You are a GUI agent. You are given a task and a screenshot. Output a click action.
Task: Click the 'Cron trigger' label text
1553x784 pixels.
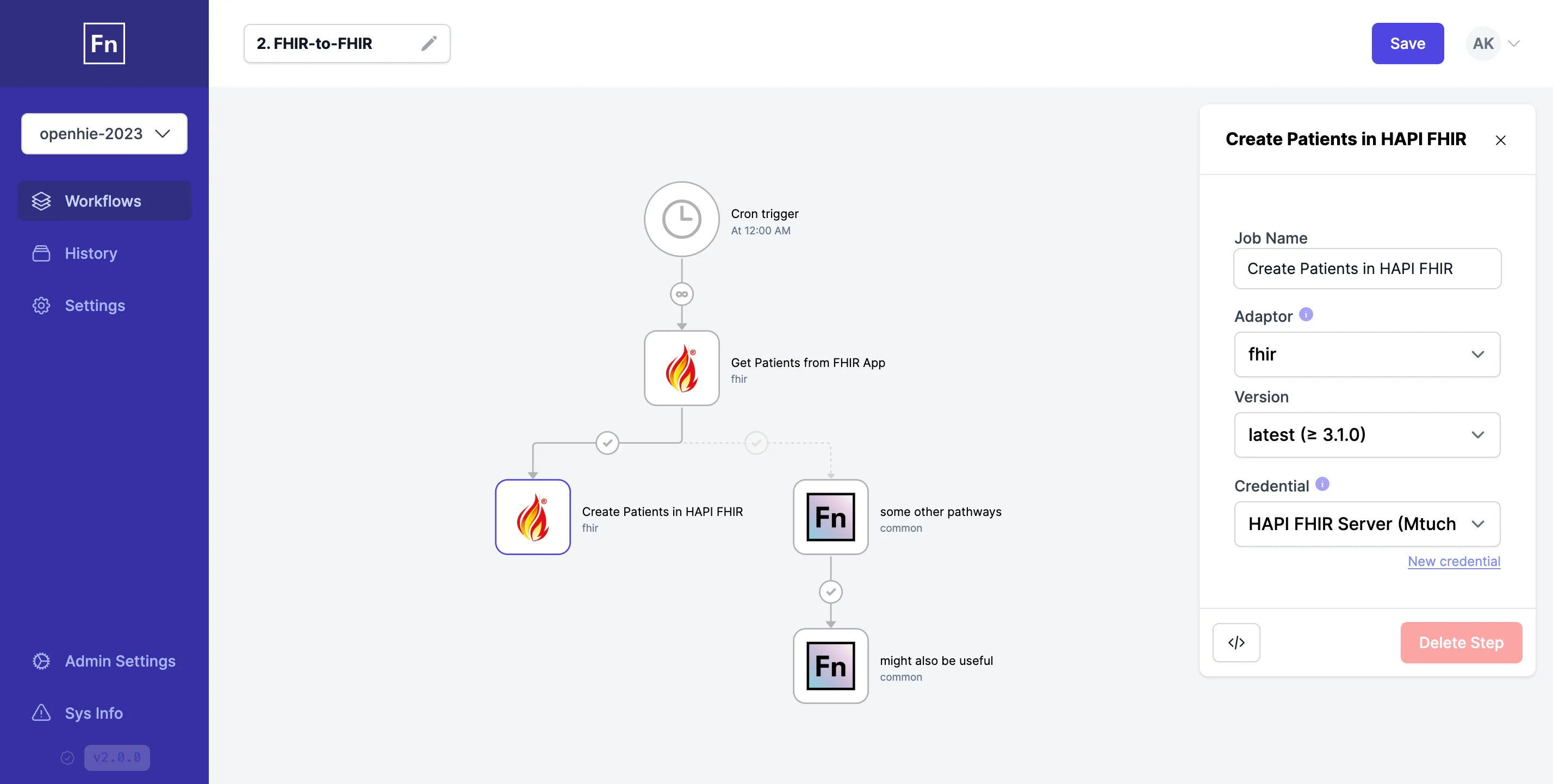(x=765, y=214)
